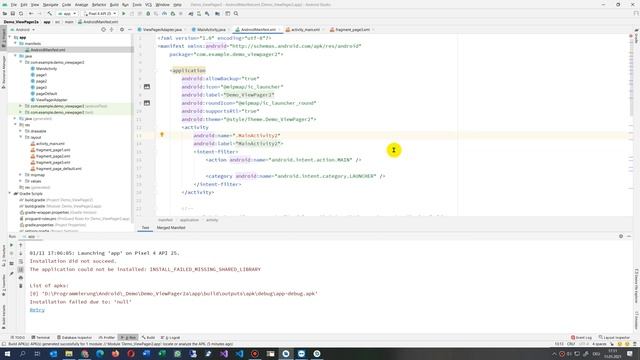This screenshot has height=360, width=640.
Task: Select MainActivity in project tree
Action: (x=46, y=69)
